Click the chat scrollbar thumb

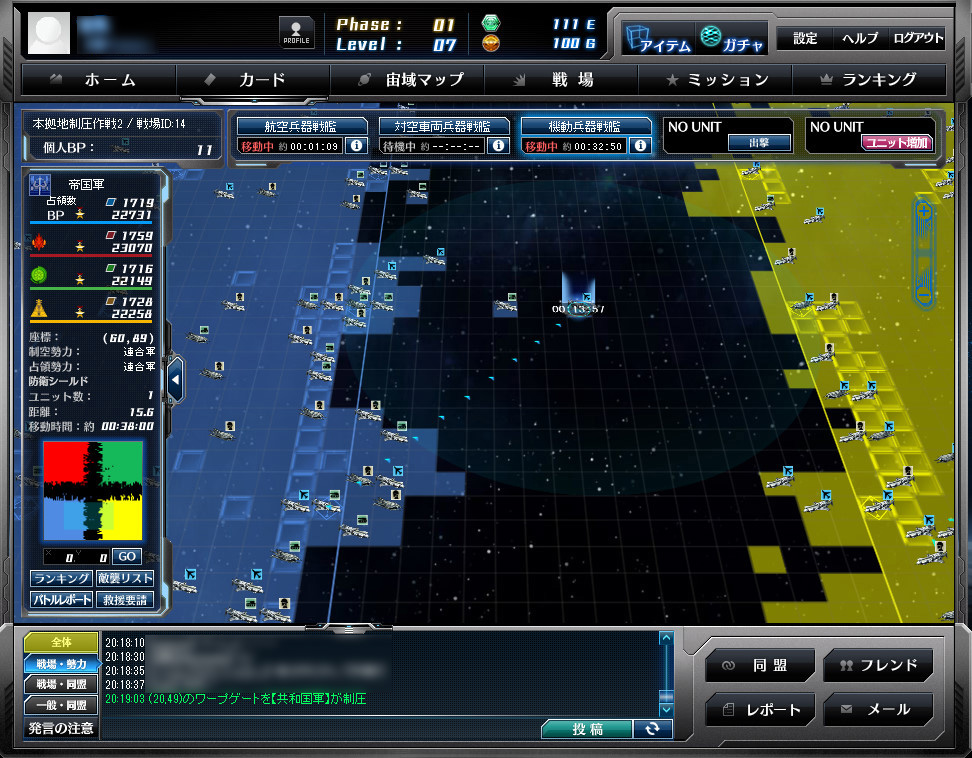click(666, 697)
